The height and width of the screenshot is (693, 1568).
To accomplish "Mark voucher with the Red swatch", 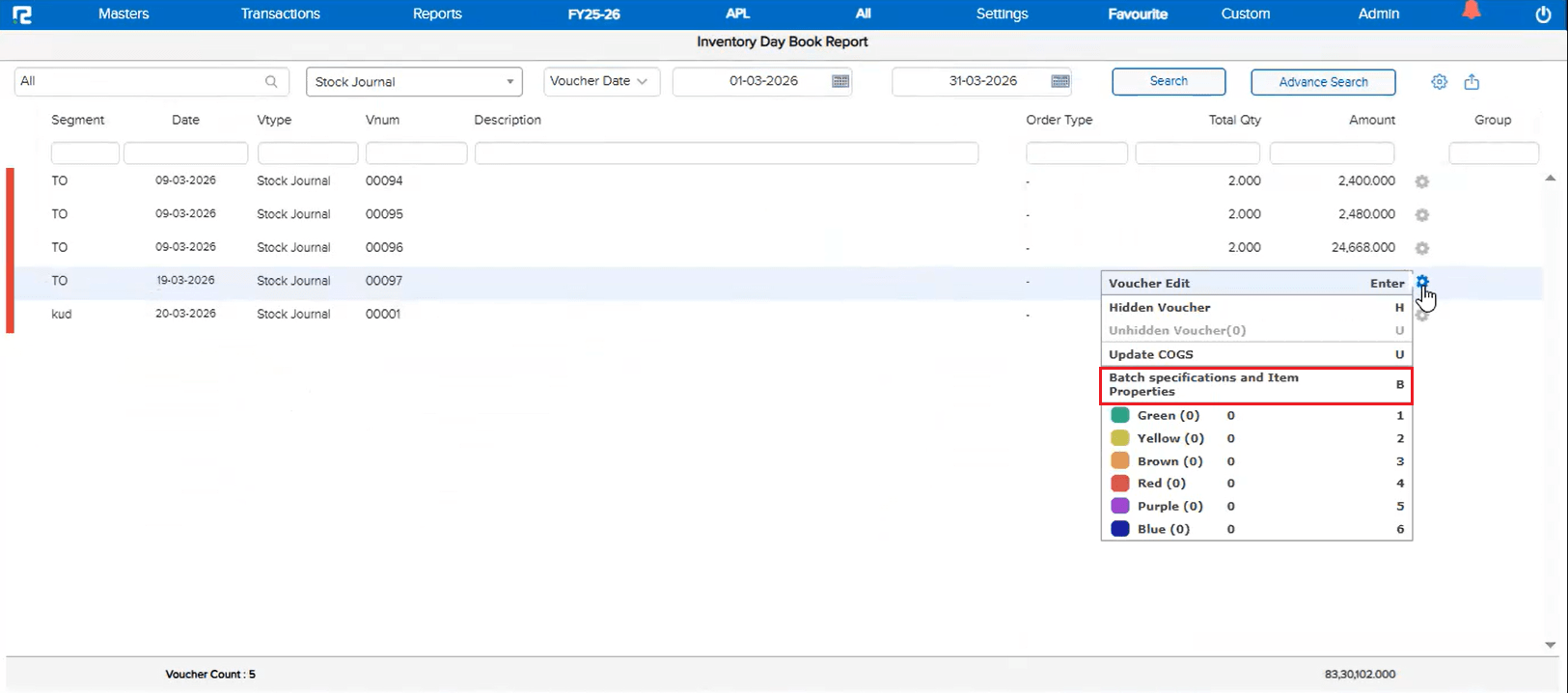I will click(1119, 483).
